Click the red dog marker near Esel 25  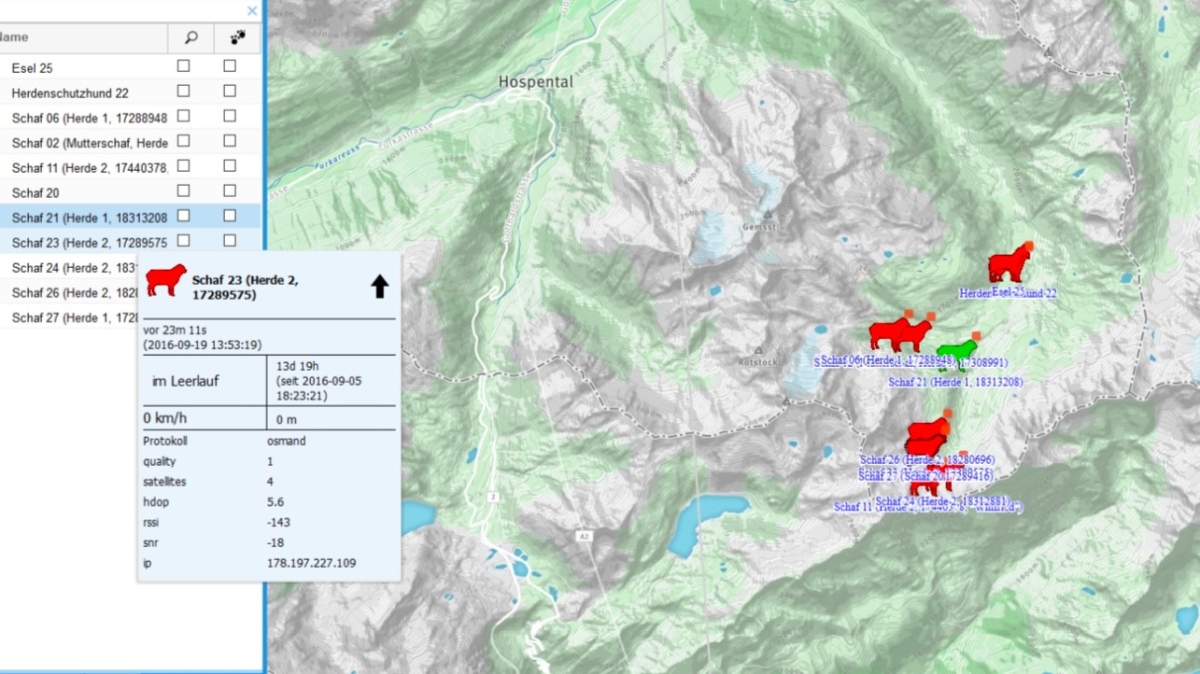click(x=1009, y=265)
